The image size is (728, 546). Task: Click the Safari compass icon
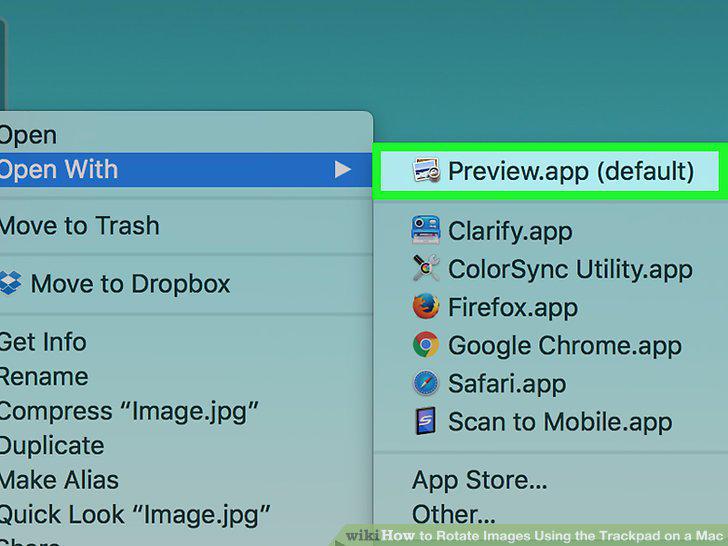(x=426, y=383)
